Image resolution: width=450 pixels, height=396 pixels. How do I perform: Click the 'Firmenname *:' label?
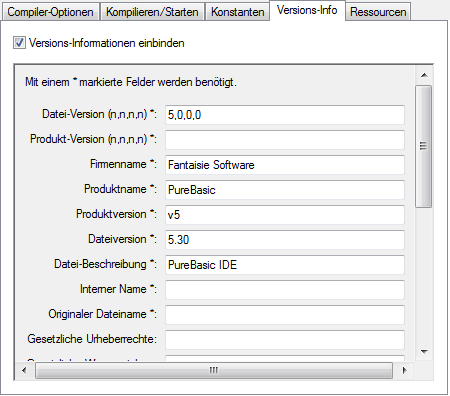[123, 164]
